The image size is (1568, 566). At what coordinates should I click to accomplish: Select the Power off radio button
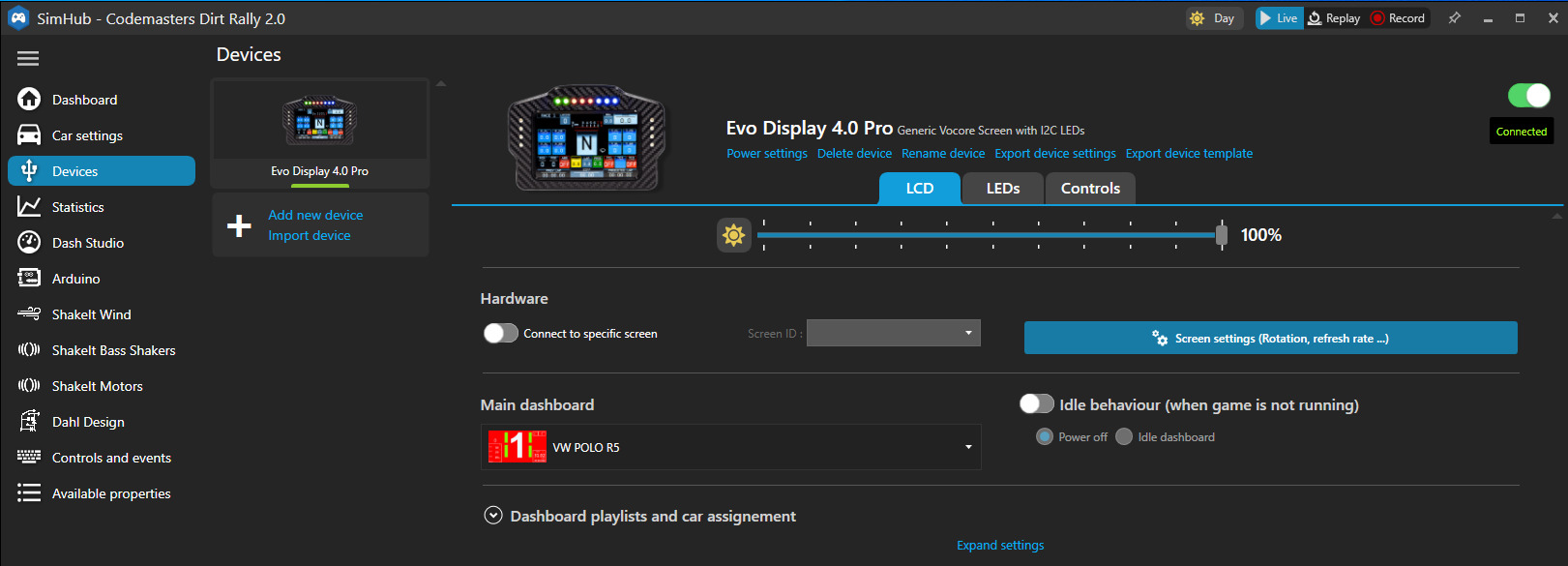tap(1045, 436)
